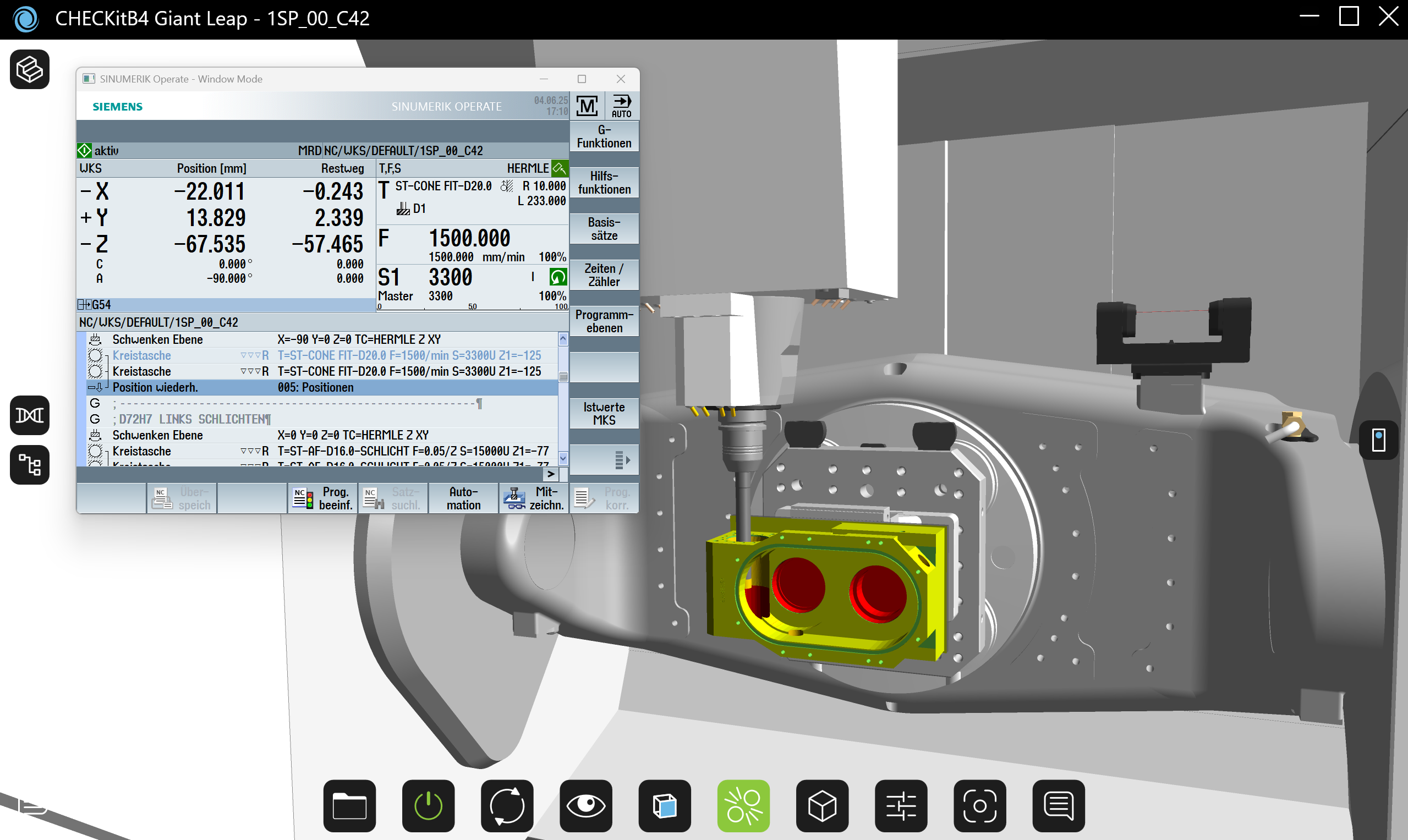This screenshot has height=840, width=1408.
Task: Click the program list scrollbar thumb
Action: click(x=563, y=377)
